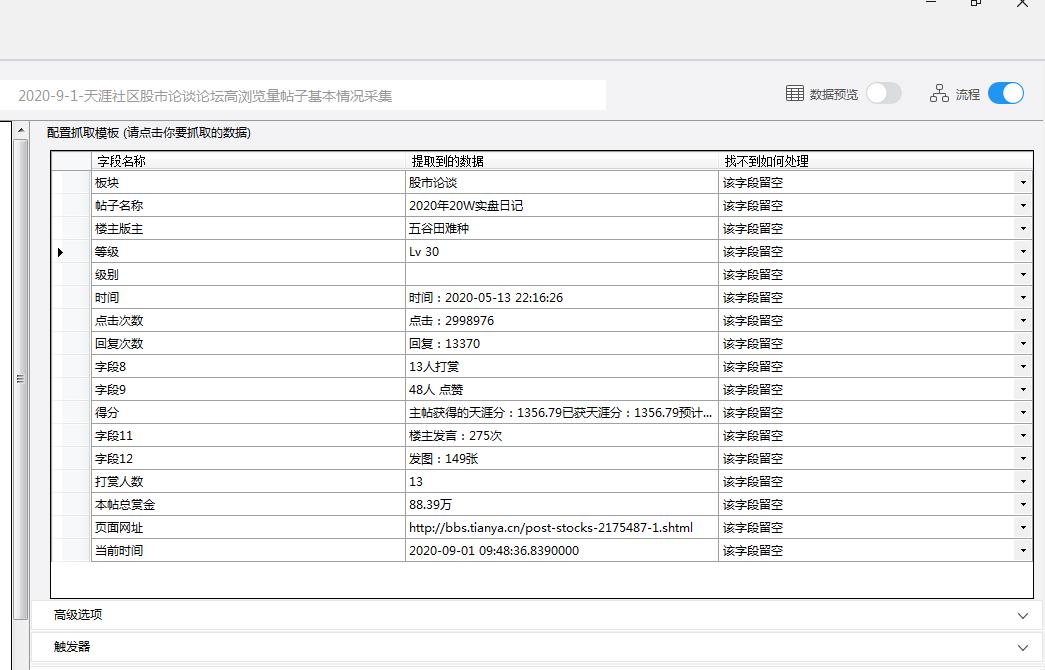
Task: Open the dropdown for the 等级 row
Action: click(1023, 251)
